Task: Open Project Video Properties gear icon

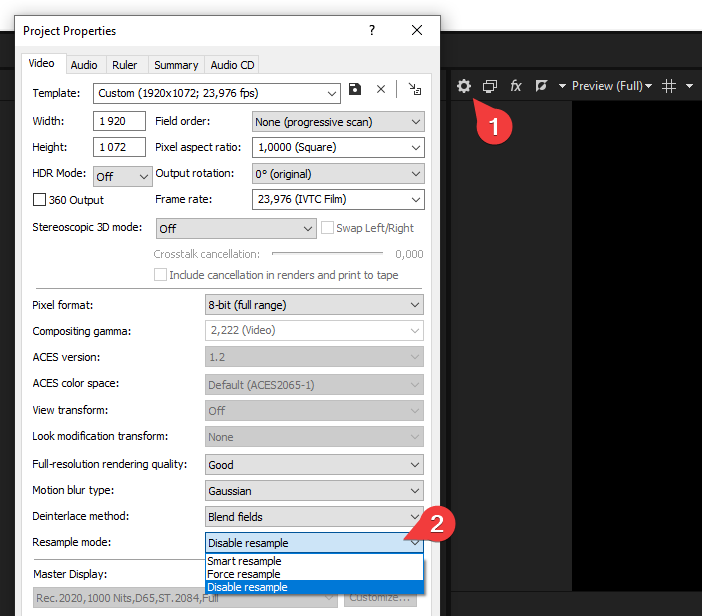Action: coord(464,86)
